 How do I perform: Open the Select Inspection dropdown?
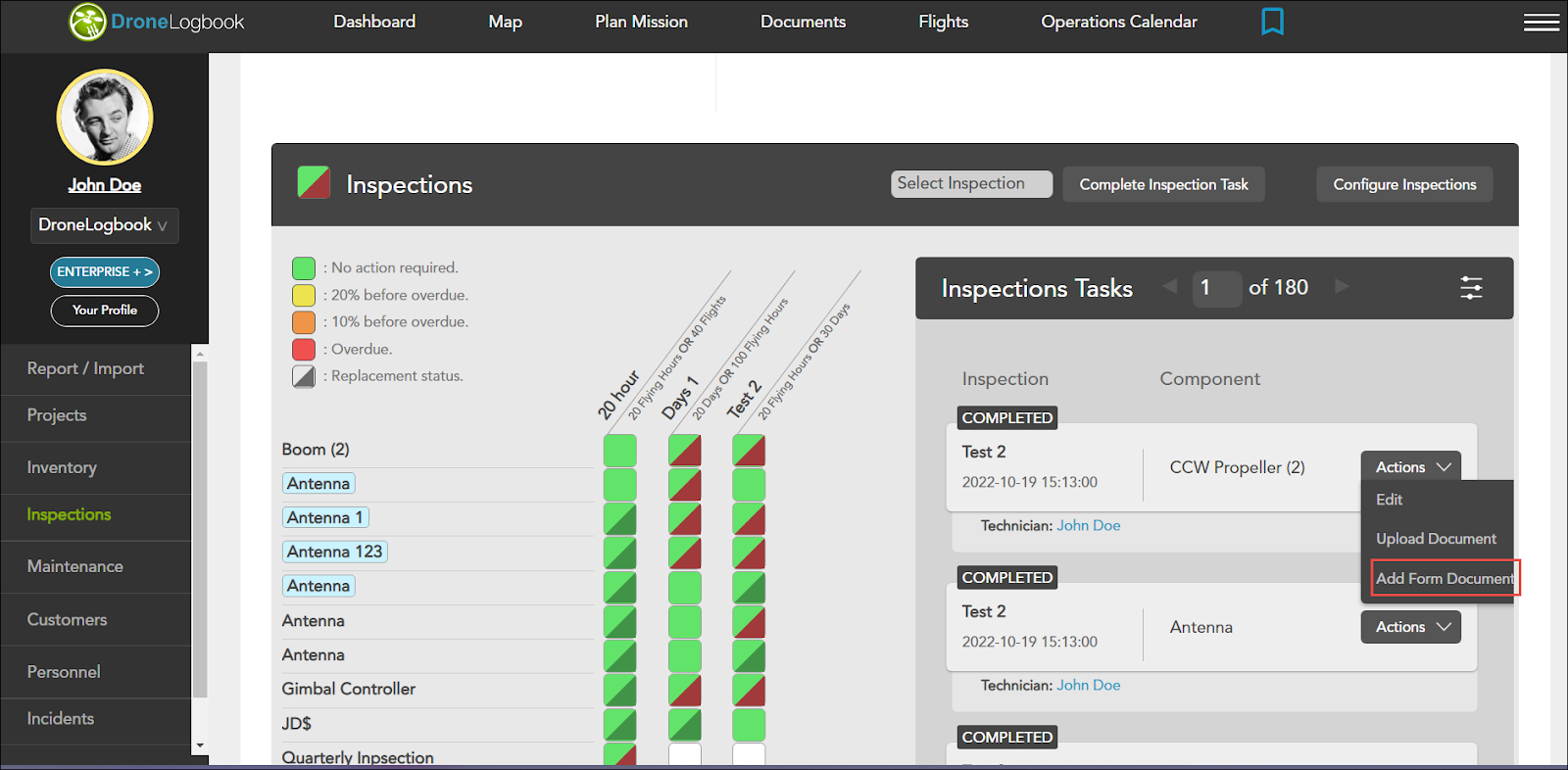(x=971, y=184)
